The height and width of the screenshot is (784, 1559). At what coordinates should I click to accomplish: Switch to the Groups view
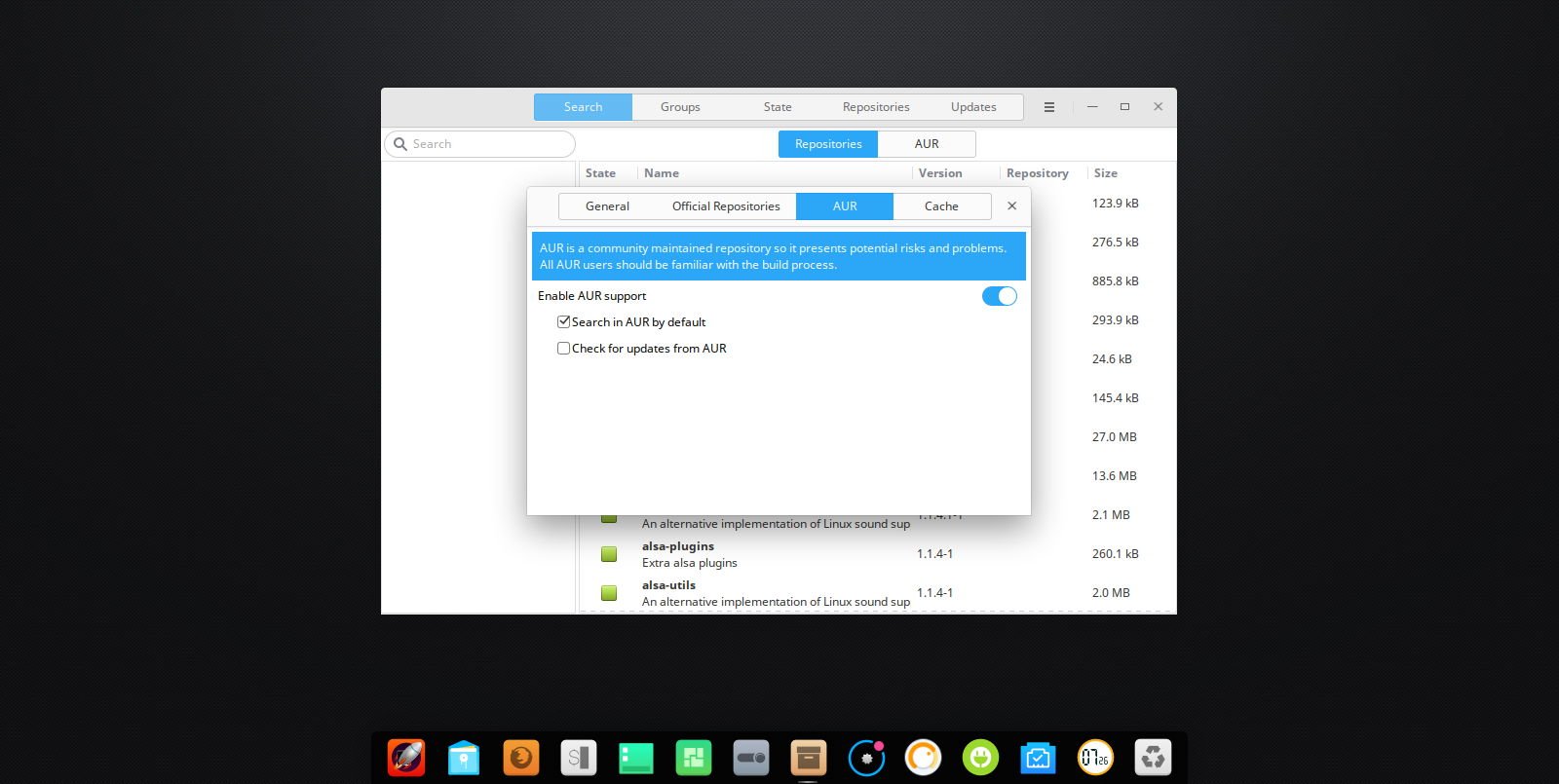(680, 107)
